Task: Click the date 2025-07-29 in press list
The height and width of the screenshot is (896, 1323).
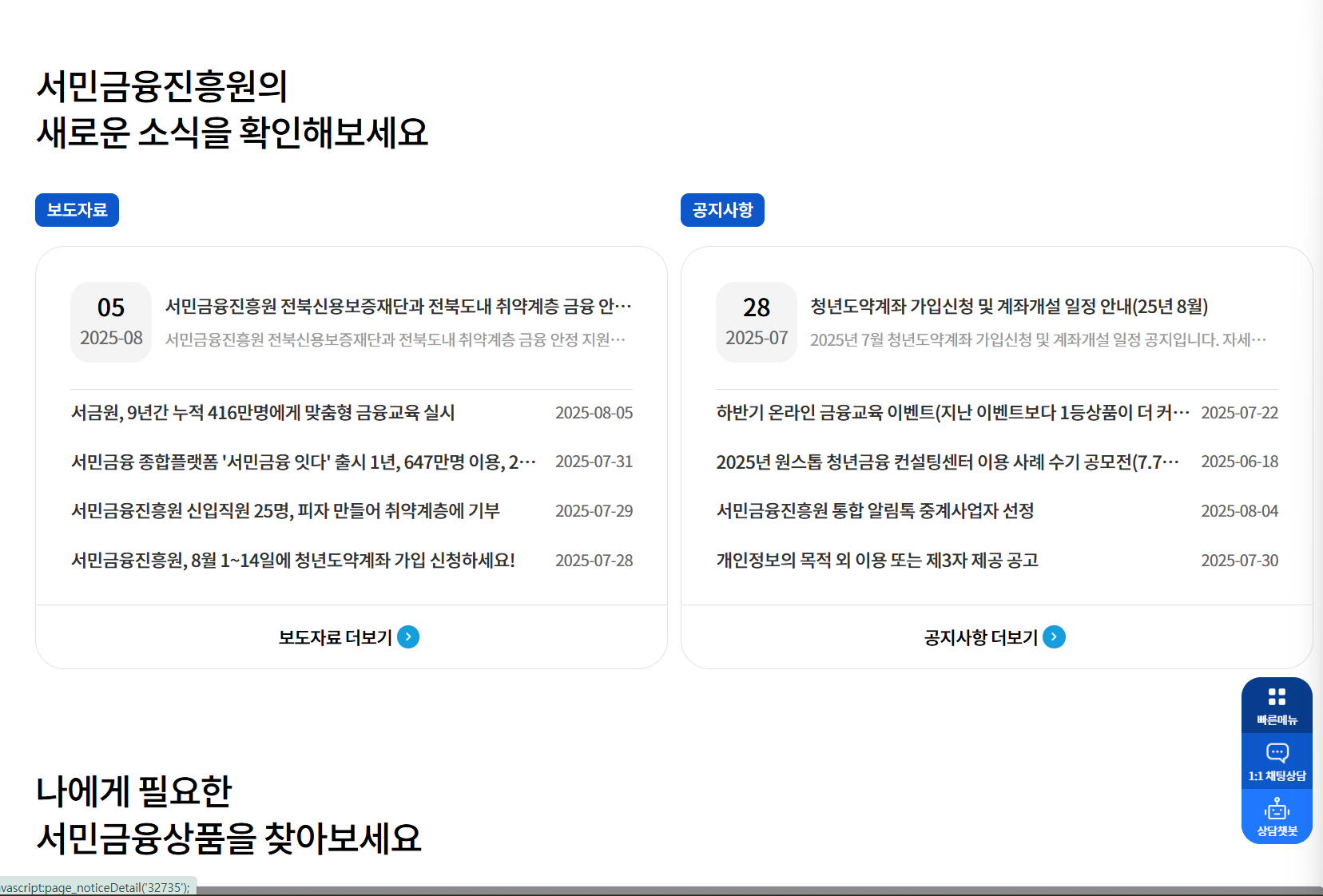Action: tap(594, 511)
